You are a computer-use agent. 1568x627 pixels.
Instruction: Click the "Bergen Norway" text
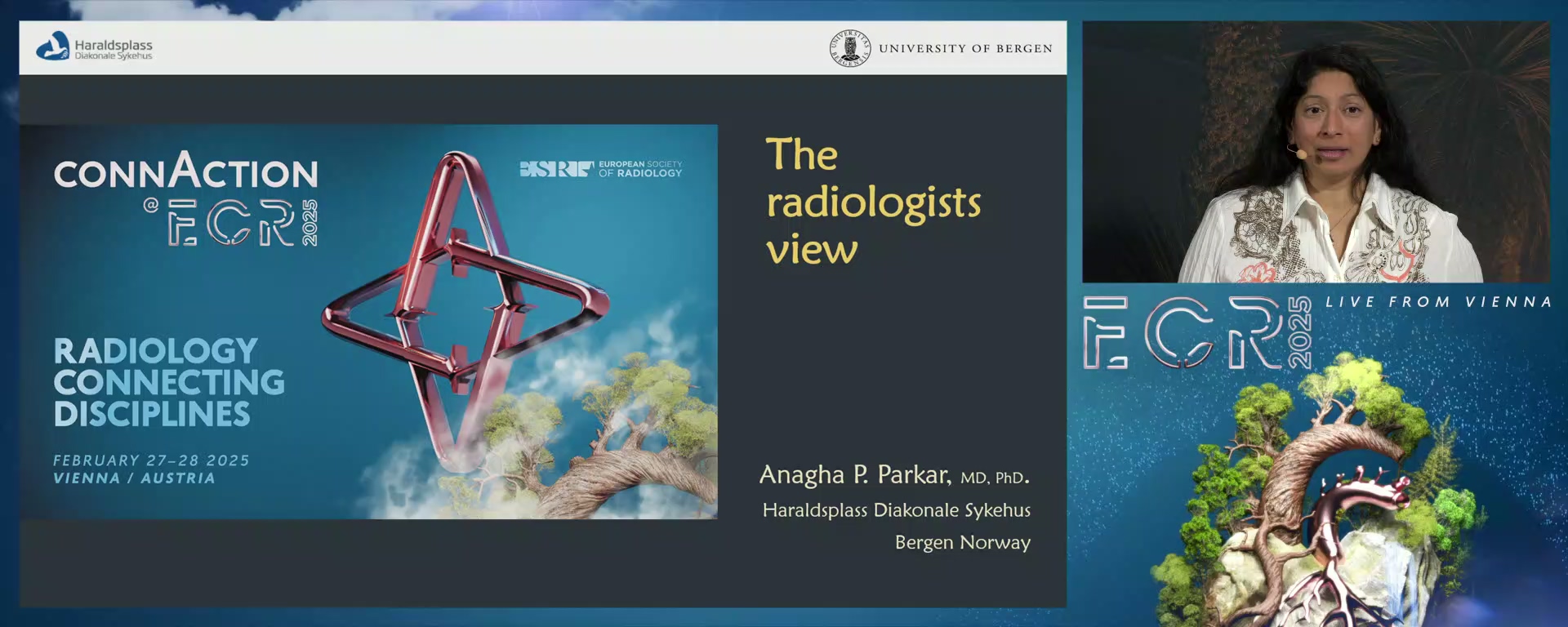click(962, 543)
